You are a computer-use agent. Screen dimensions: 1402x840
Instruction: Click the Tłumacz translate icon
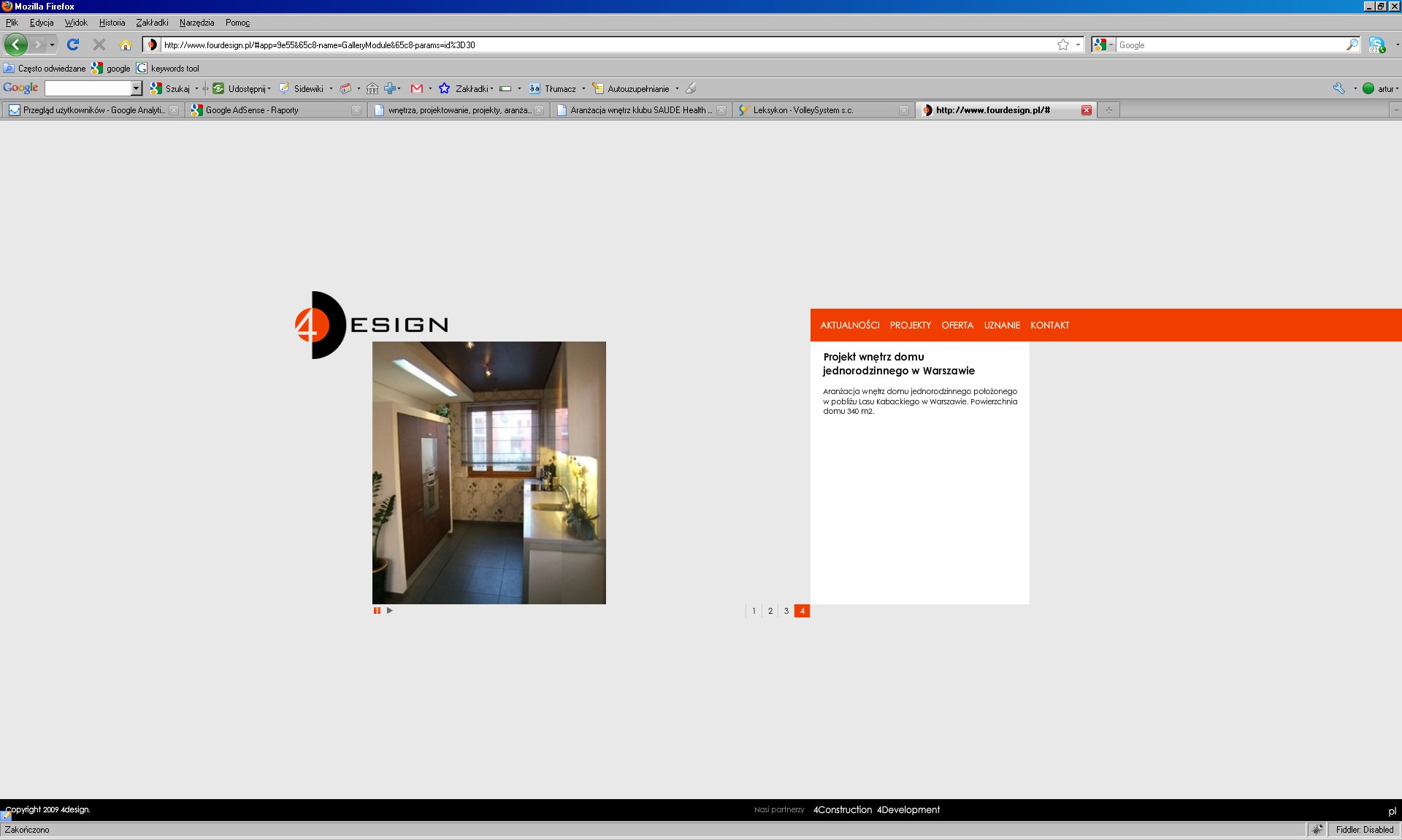(x=535, y=88)
